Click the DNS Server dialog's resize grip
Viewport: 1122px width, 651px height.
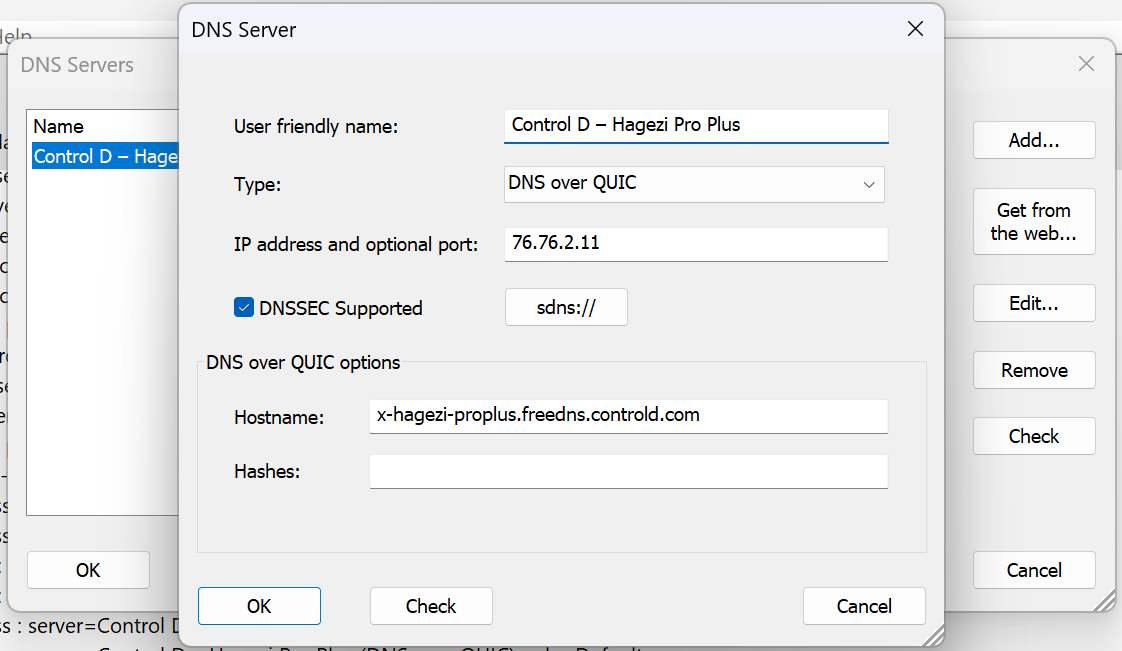click(933, 635)
